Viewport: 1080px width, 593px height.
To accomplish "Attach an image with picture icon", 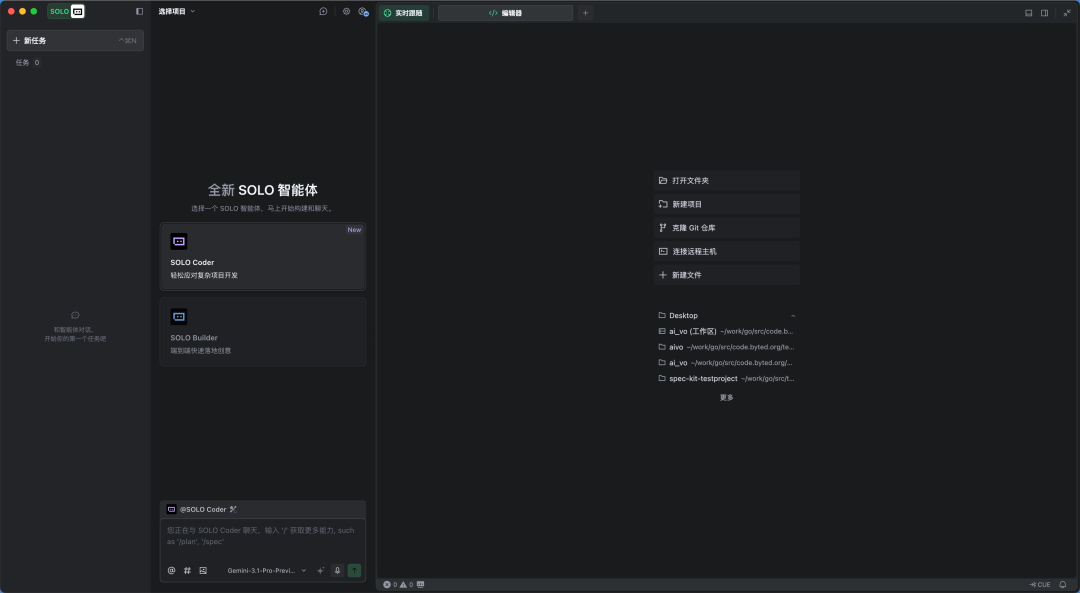I will (x=203, y=570).
